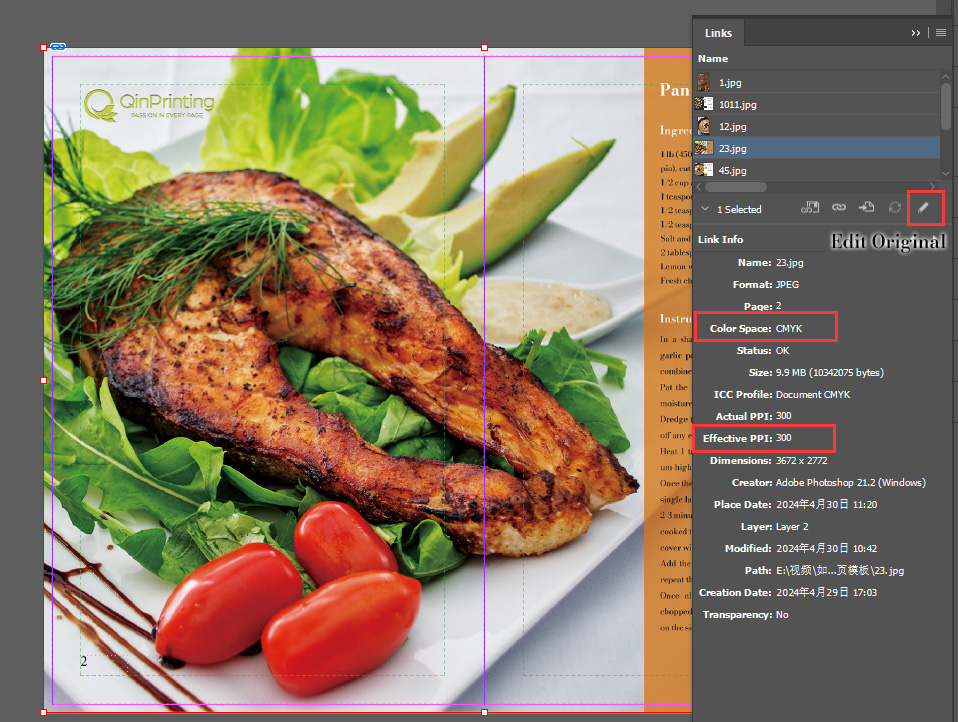Click the Size value '9.9 MB (10342075 bytes)'

click(830, 373)
